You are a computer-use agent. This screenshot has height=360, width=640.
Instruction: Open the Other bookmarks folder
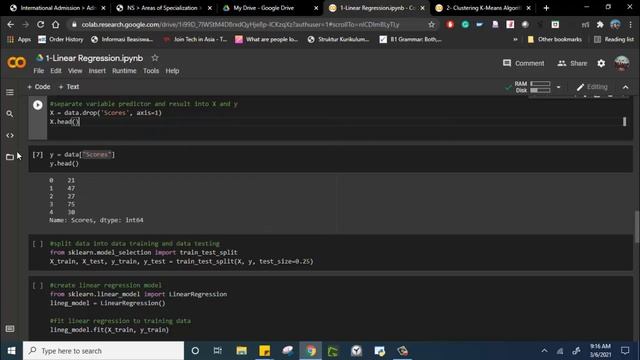click(554, 39)
